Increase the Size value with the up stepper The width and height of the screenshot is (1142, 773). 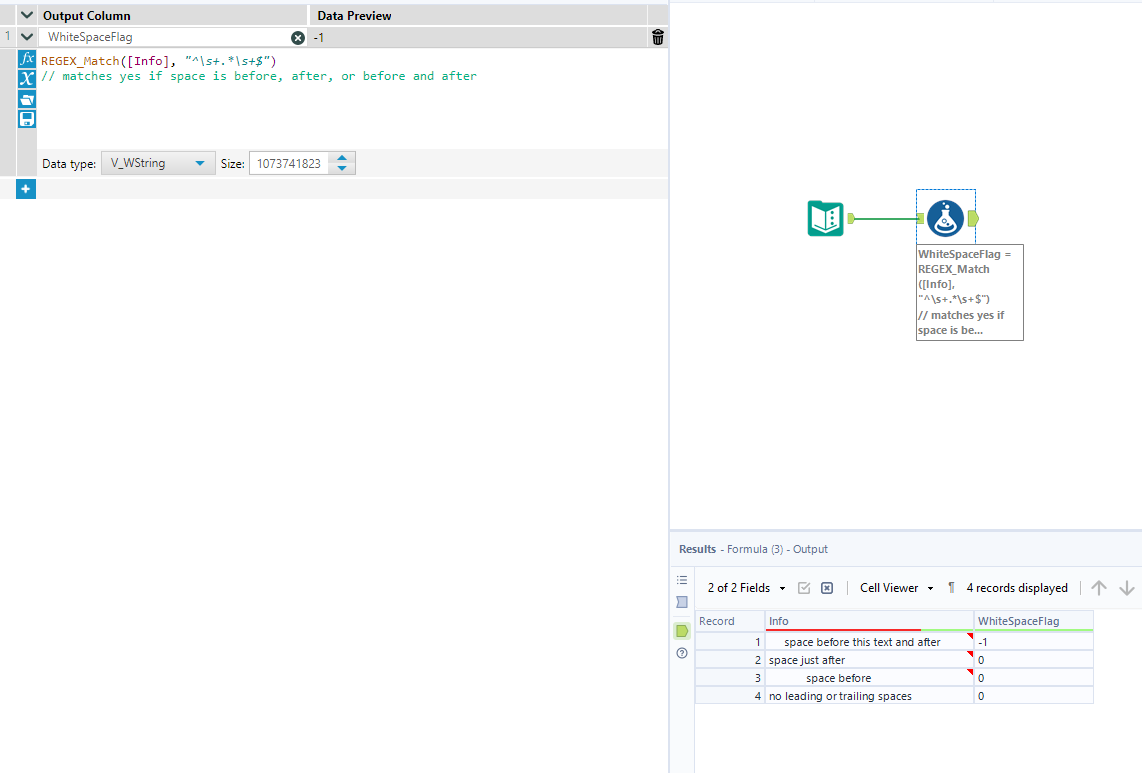(x=343, y=158)
